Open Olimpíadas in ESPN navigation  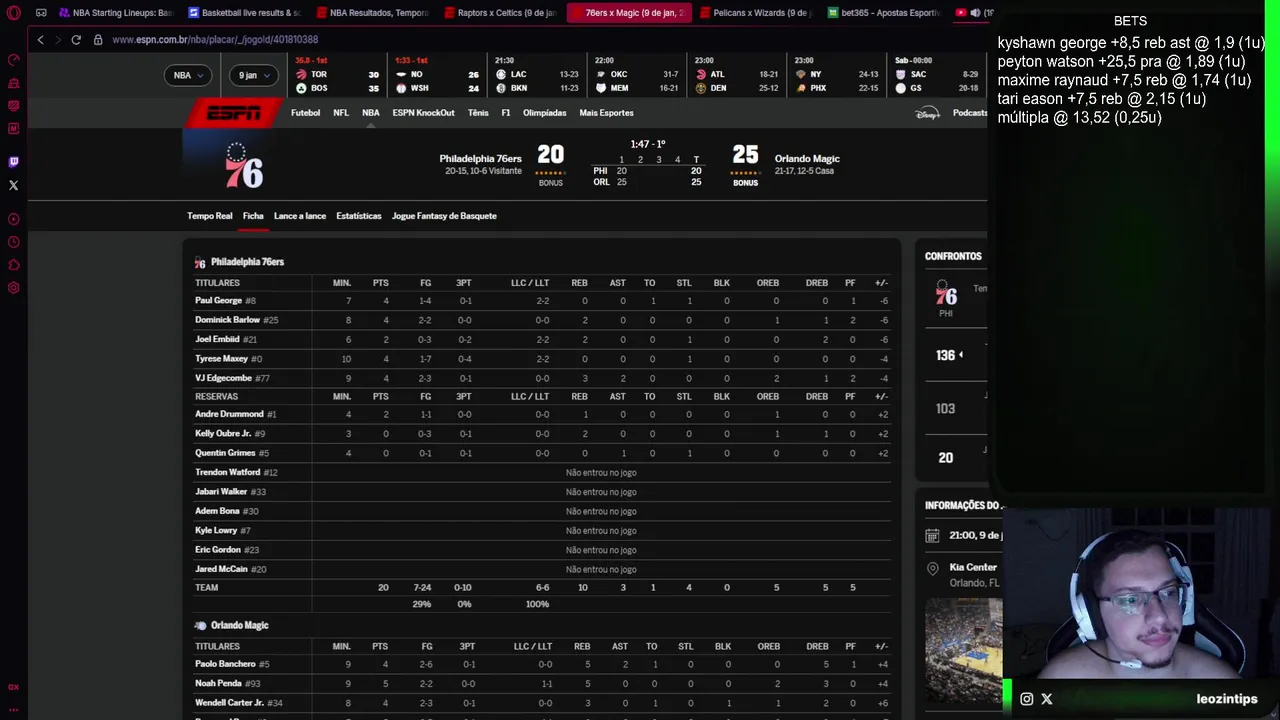(x=544, y=113)
